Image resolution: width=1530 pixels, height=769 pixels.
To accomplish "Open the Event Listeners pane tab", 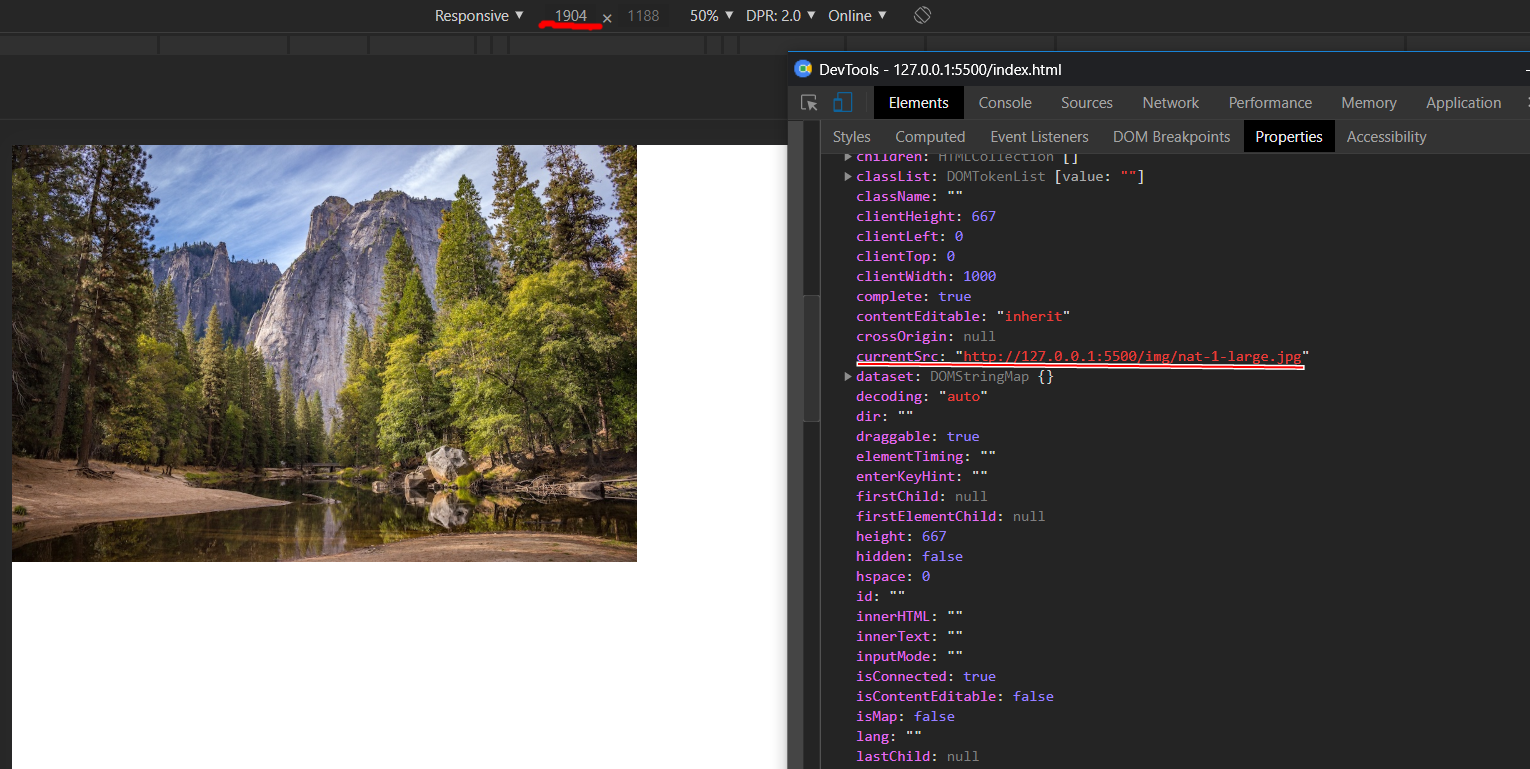I will pos(1039,137).
